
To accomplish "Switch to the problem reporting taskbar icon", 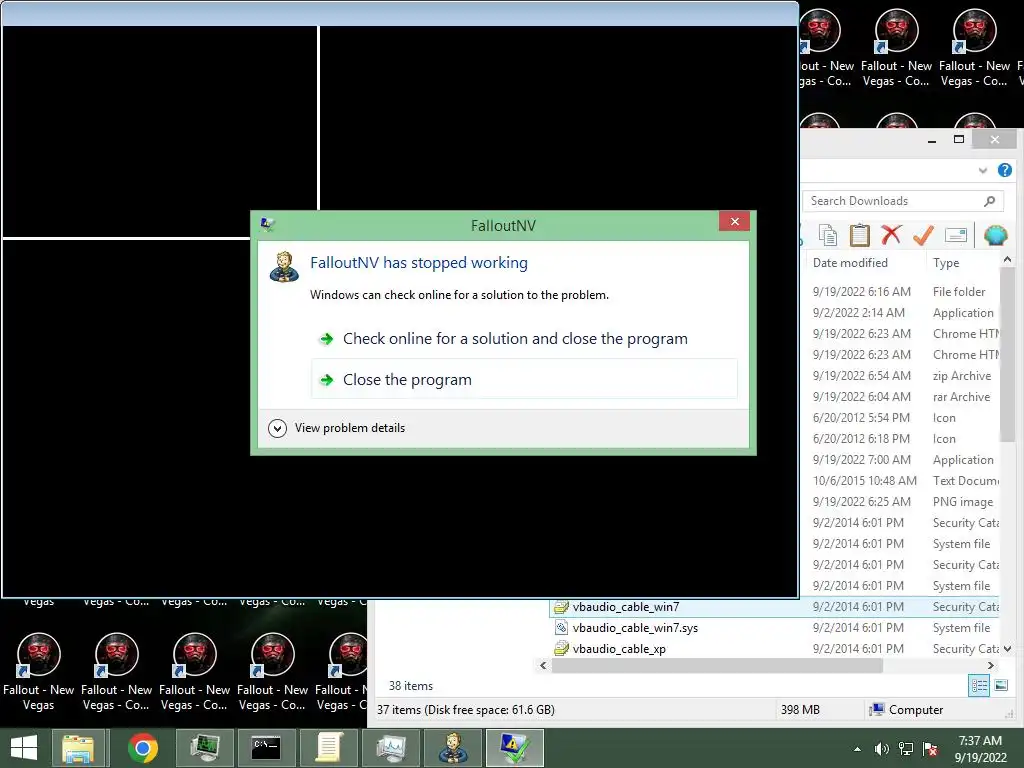I will (515, 748).
